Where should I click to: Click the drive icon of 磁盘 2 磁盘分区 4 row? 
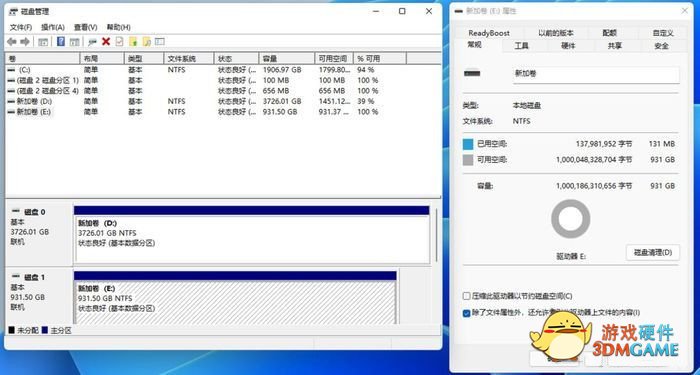click(x=11, y=91)
